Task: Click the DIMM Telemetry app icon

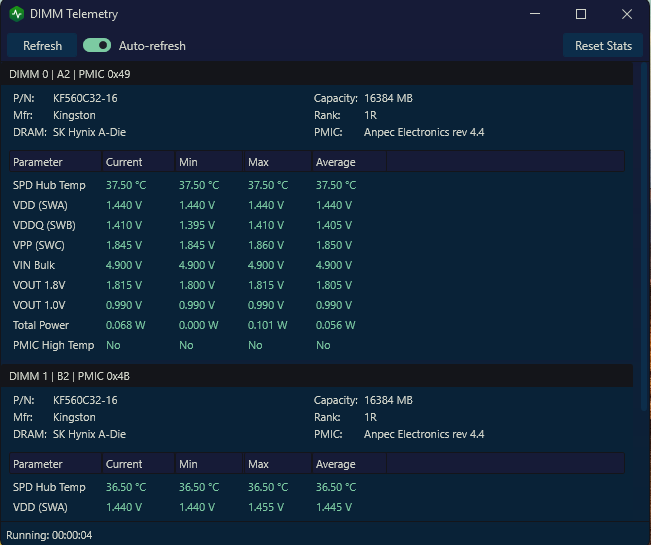Action: (x=17, y=14)
